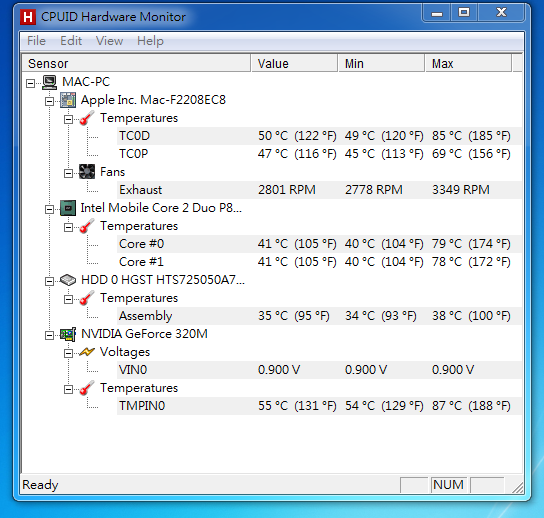This screenshot has height=518, width=544.
Task: Click the Sensor column header
Action: point(136,63)
